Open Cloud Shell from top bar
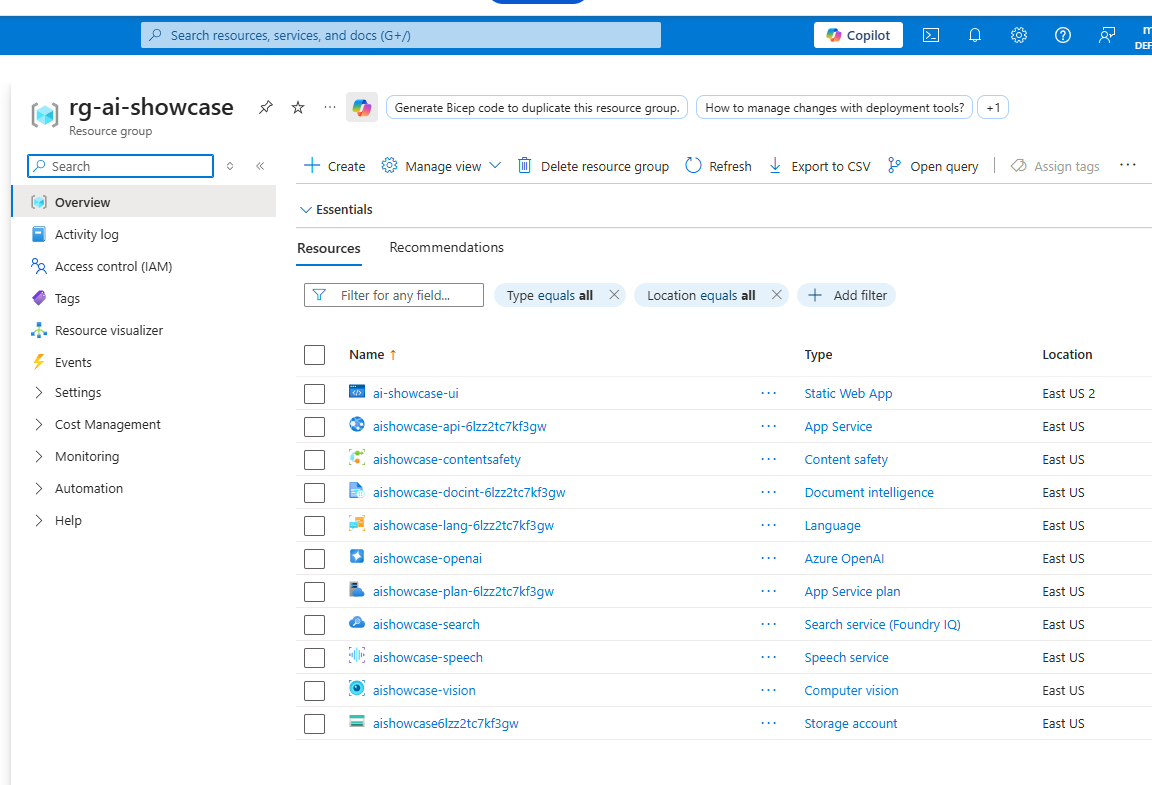 click(931, 35)
